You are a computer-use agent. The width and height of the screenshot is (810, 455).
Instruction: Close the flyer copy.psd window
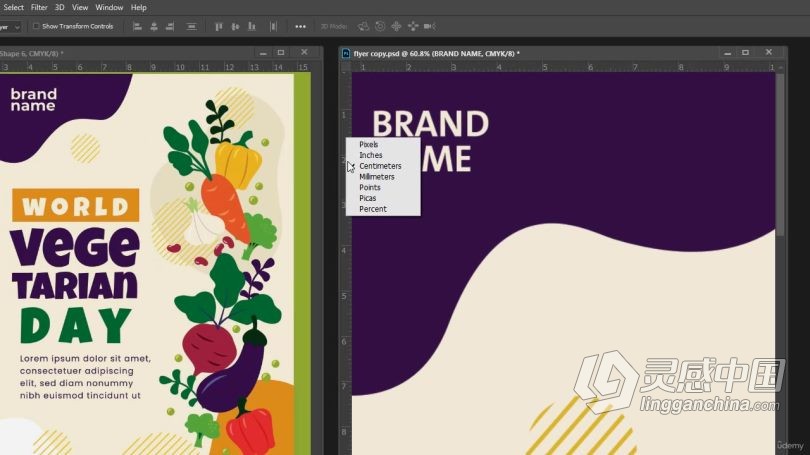[x=769, y=52]
